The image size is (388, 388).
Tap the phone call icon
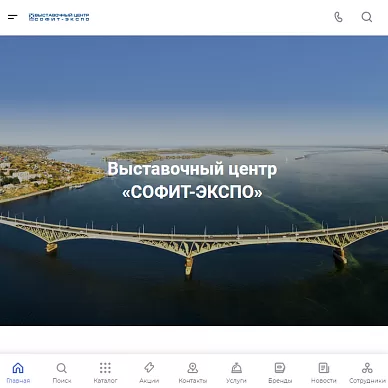pos(338,17)
